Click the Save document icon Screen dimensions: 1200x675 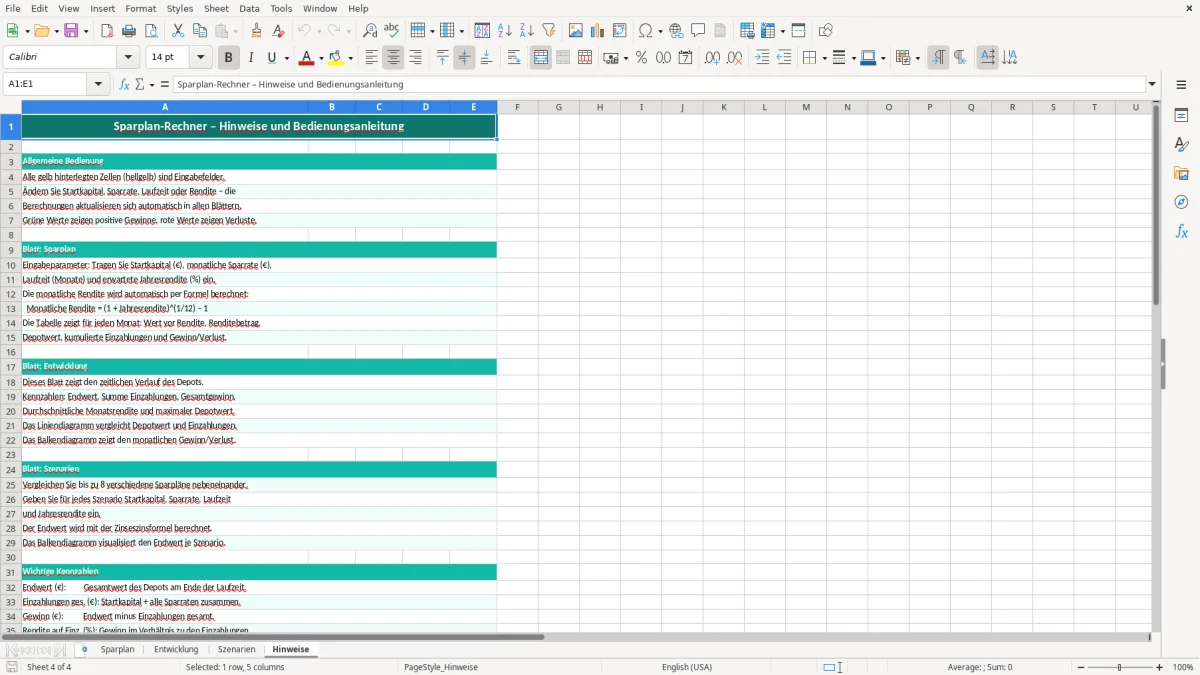click(71, 30)
